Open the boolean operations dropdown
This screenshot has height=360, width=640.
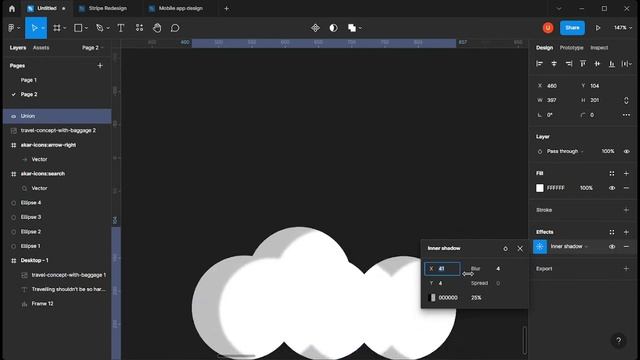360,28
